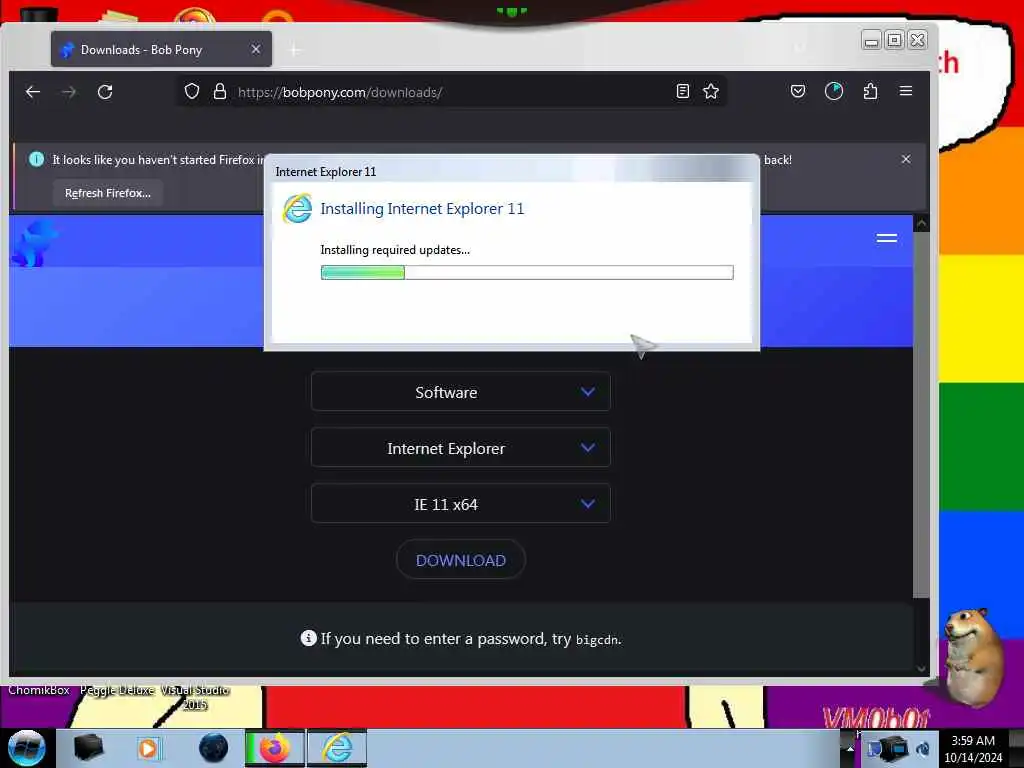Show hidden system tray icons
Image resolution: width=1024 pixels, height=768 pixels.
pyautogui.click(x=850, y=748)
